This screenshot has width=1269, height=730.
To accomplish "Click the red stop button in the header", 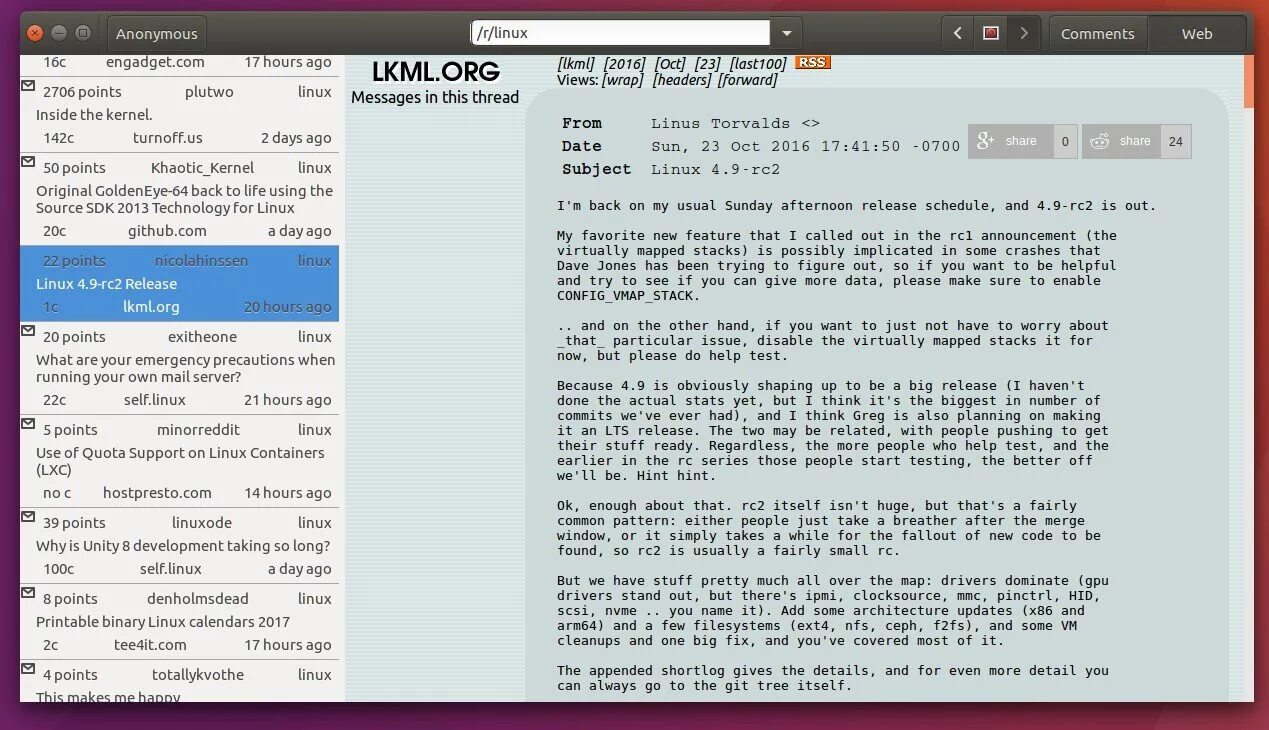I will pyautogui.click(x=990, y=33).
